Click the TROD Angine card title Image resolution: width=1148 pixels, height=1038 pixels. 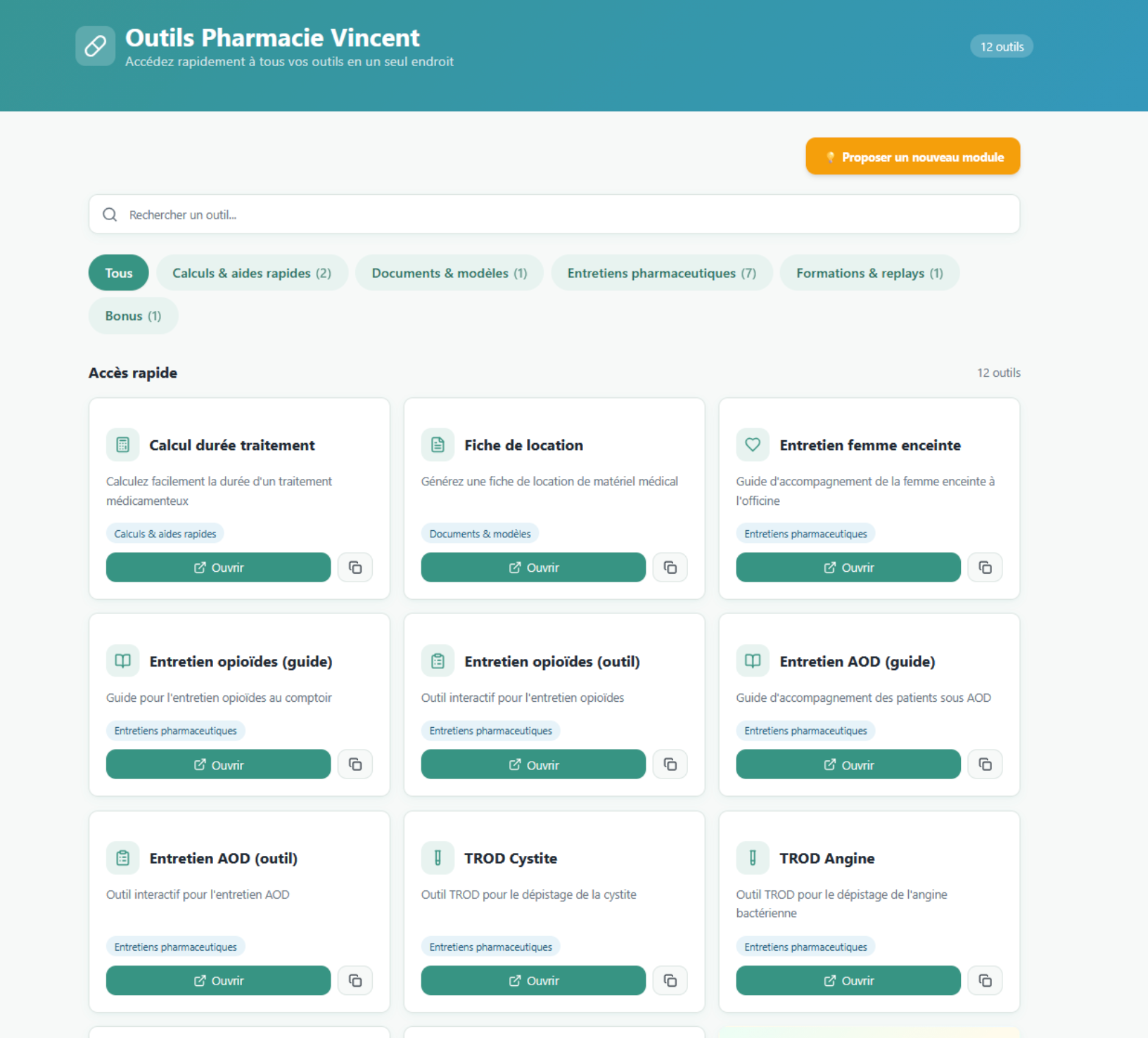(x=827, y=858)
